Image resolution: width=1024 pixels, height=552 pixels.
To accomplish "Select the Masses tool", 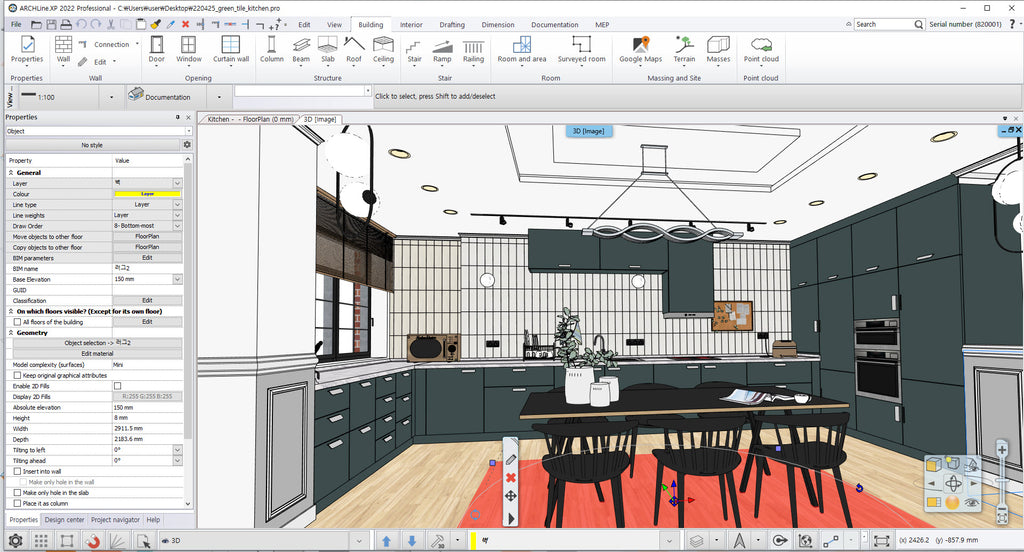I will [718, 50].
